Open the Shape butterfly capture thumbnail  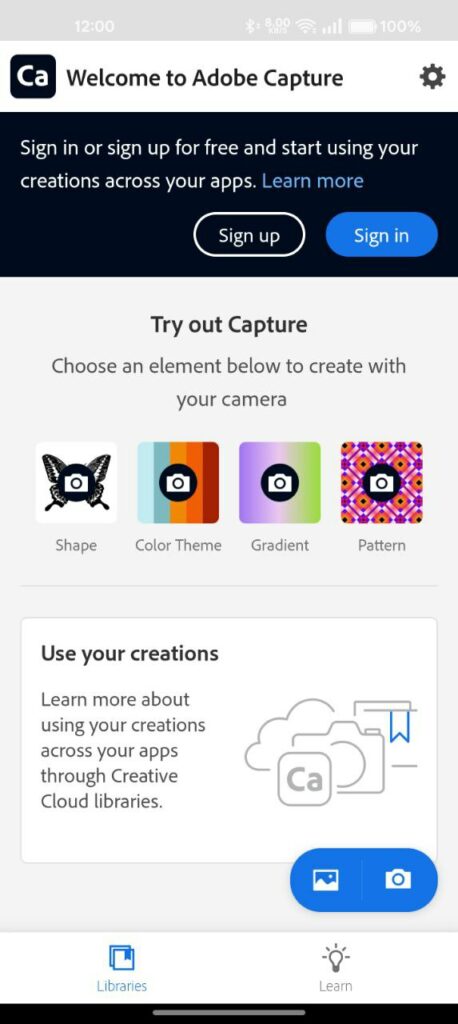pyautogui.click(x=76, y=483)
